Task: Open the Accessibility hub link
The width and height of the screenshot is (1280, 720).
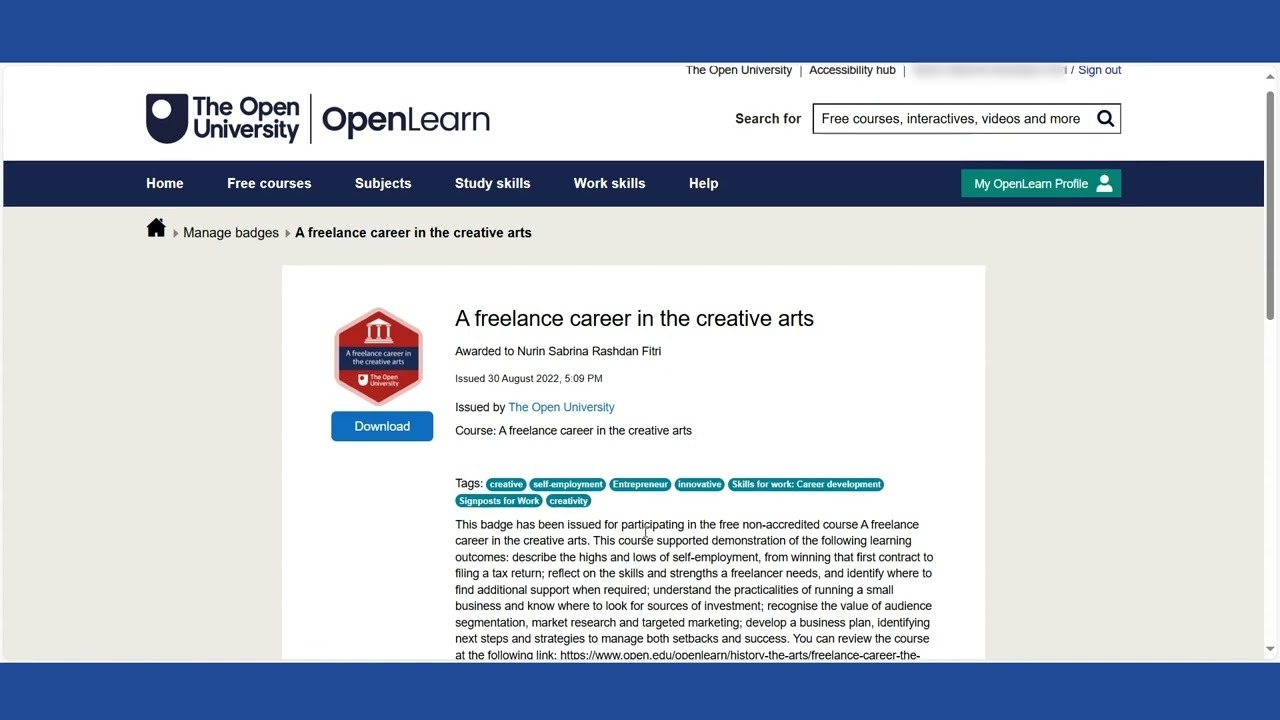Action: pos(852,70)
